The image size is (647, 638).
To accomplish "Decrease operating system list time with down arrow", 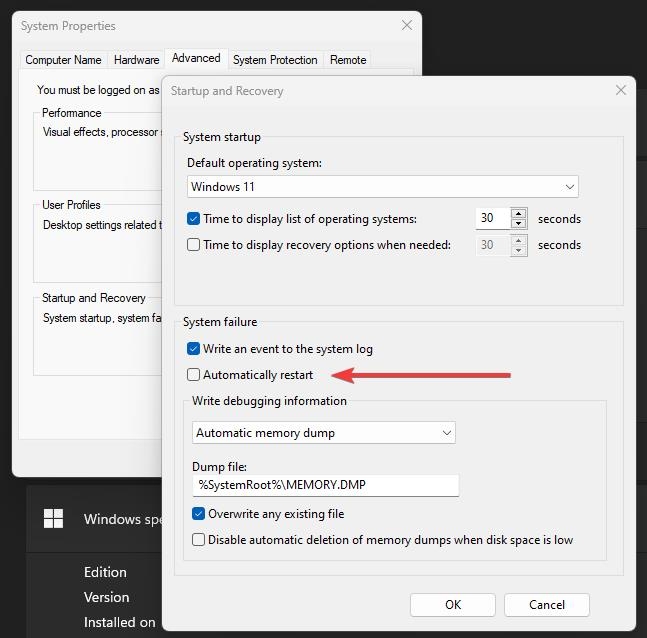I will [518, 224].
